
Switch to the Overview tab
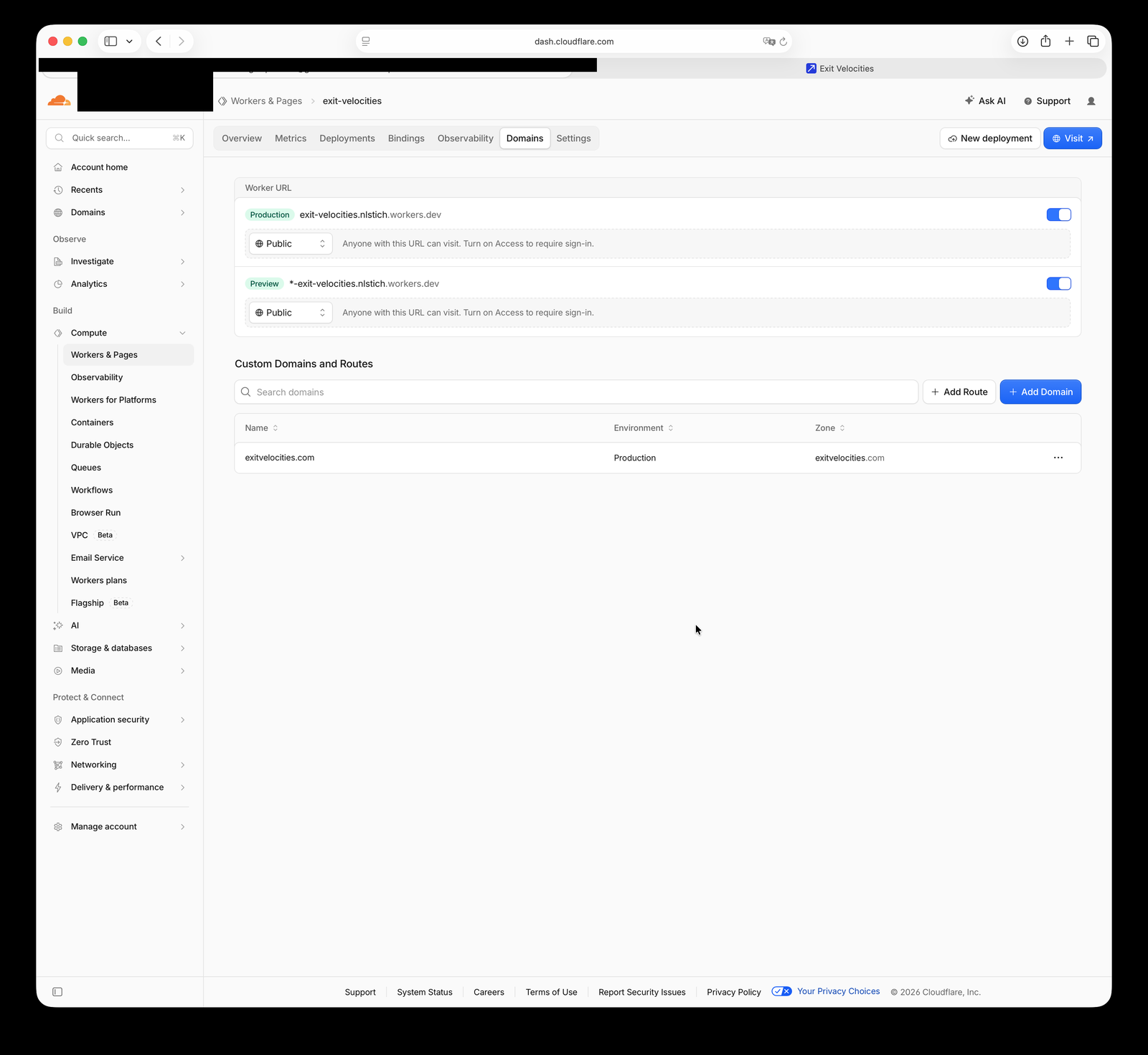242,138
